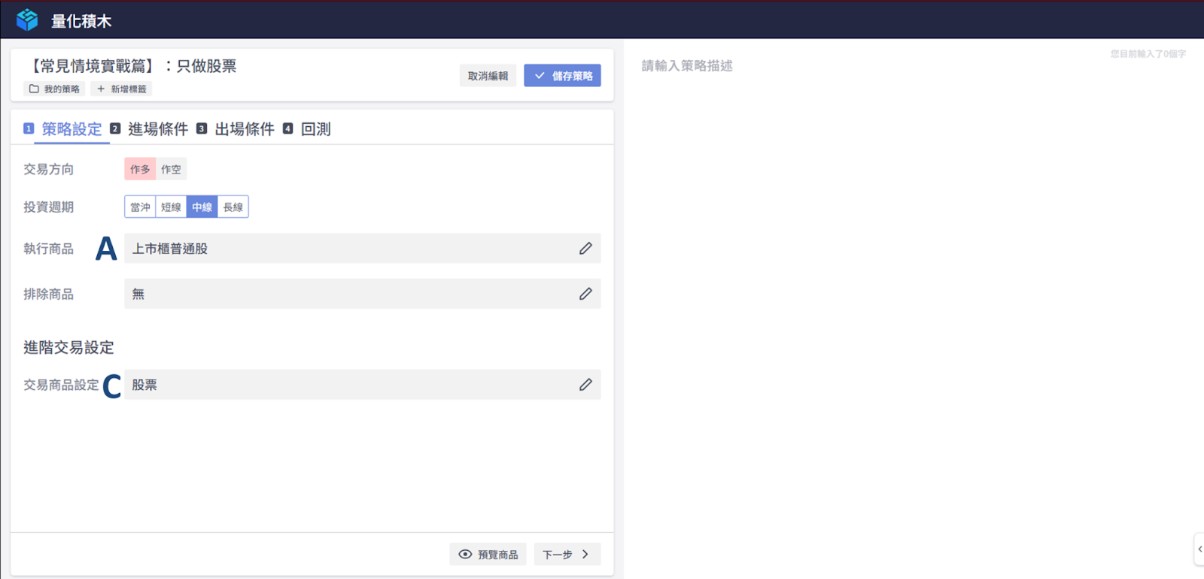
Task: Choose 當沖 investment period
Action: pos(140,207)
